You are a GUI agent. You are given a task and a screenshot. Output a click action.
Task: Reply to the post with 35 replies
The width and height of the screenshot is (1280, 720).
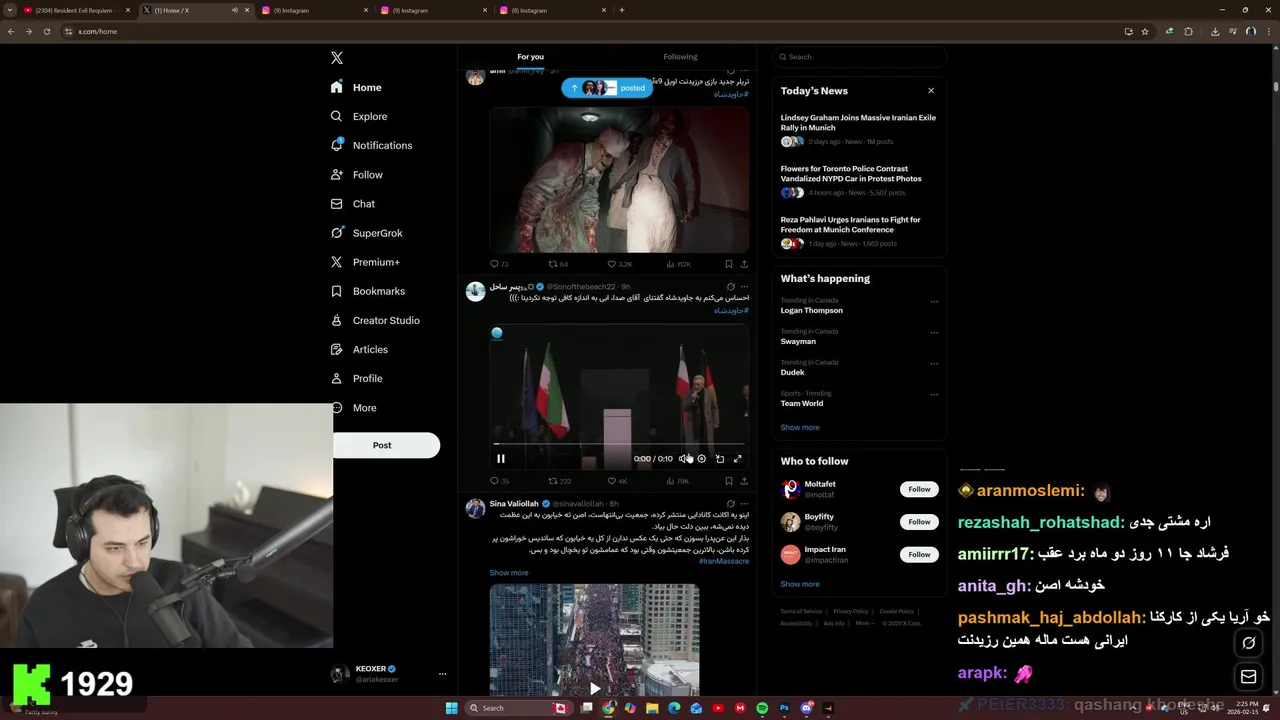tap(499, 481)
